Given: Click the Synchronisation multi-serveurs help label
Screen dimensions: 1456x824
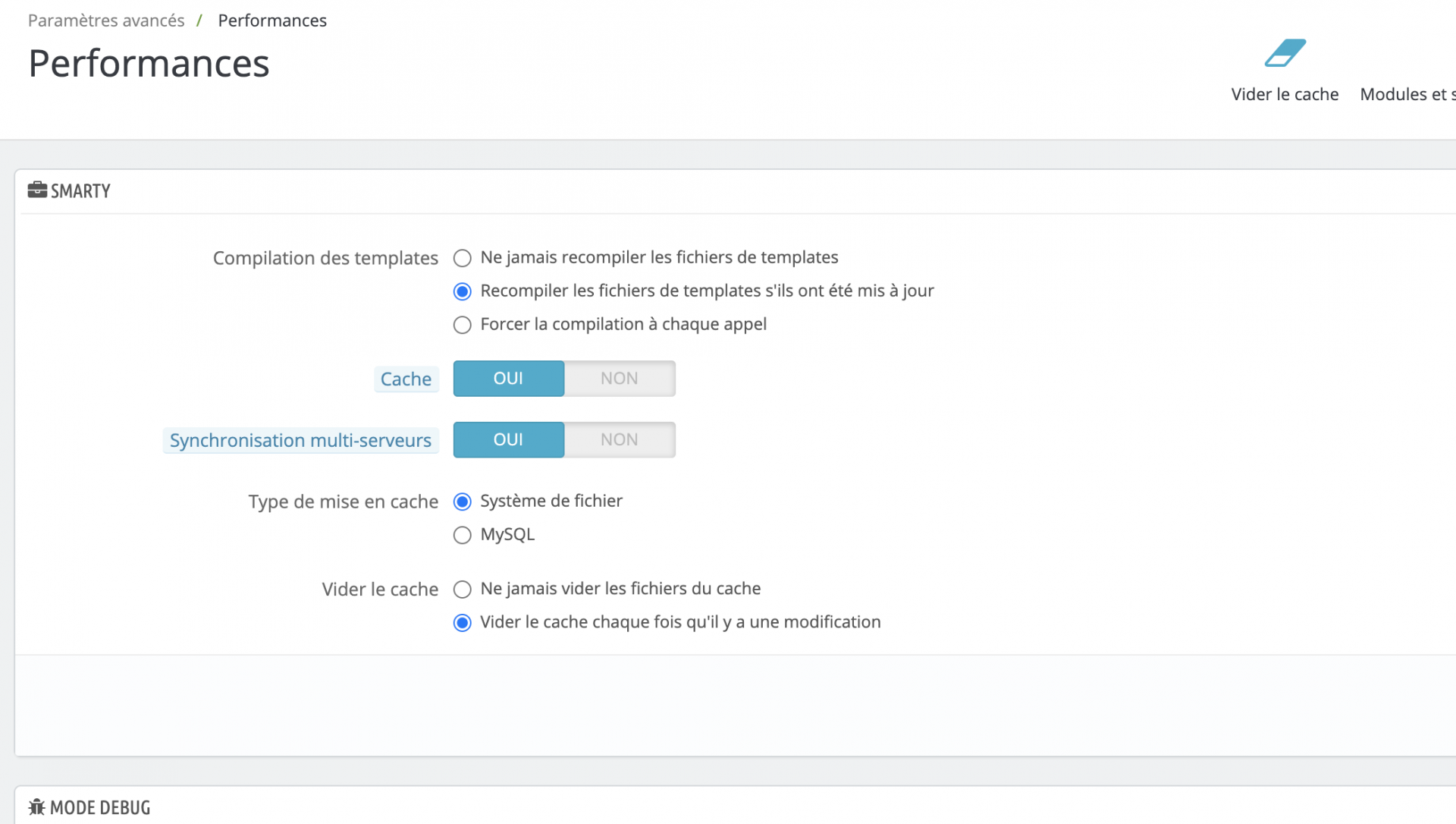Looking at the screenshot, I should pyautogui.click(x=300, y=440).
